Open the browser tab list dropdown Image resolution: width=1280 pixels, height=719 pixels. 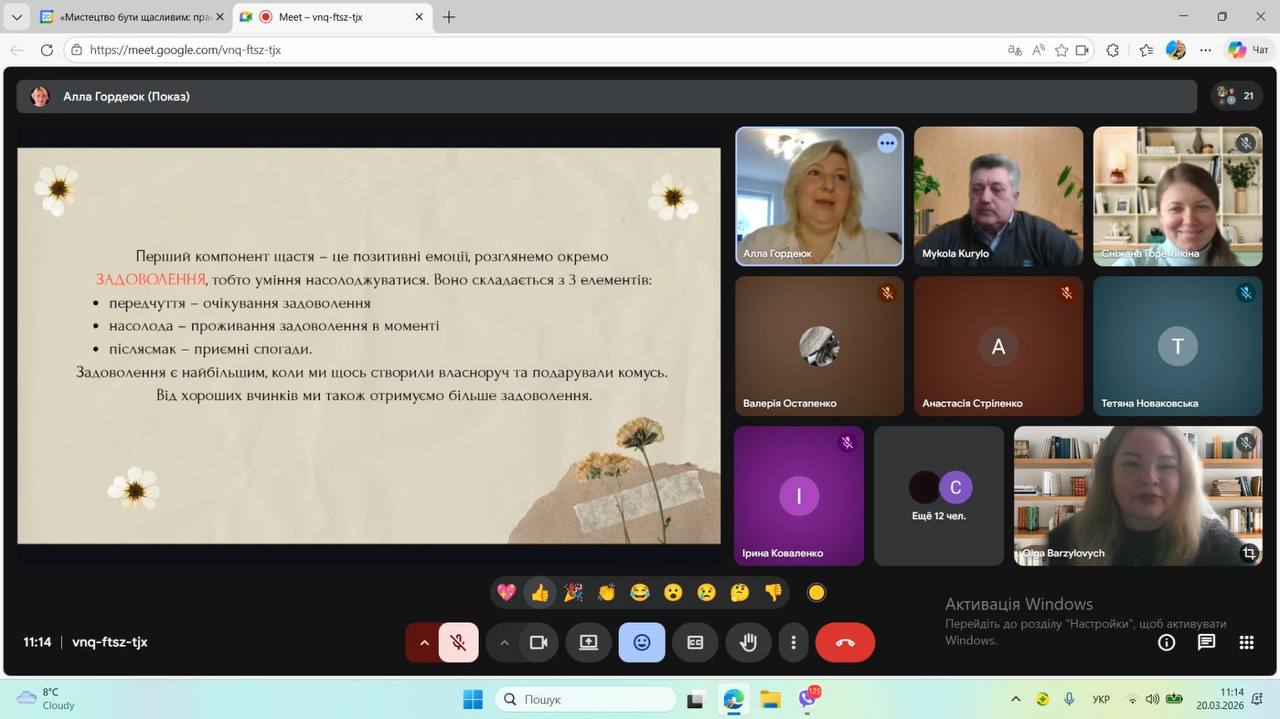[16, 17]
